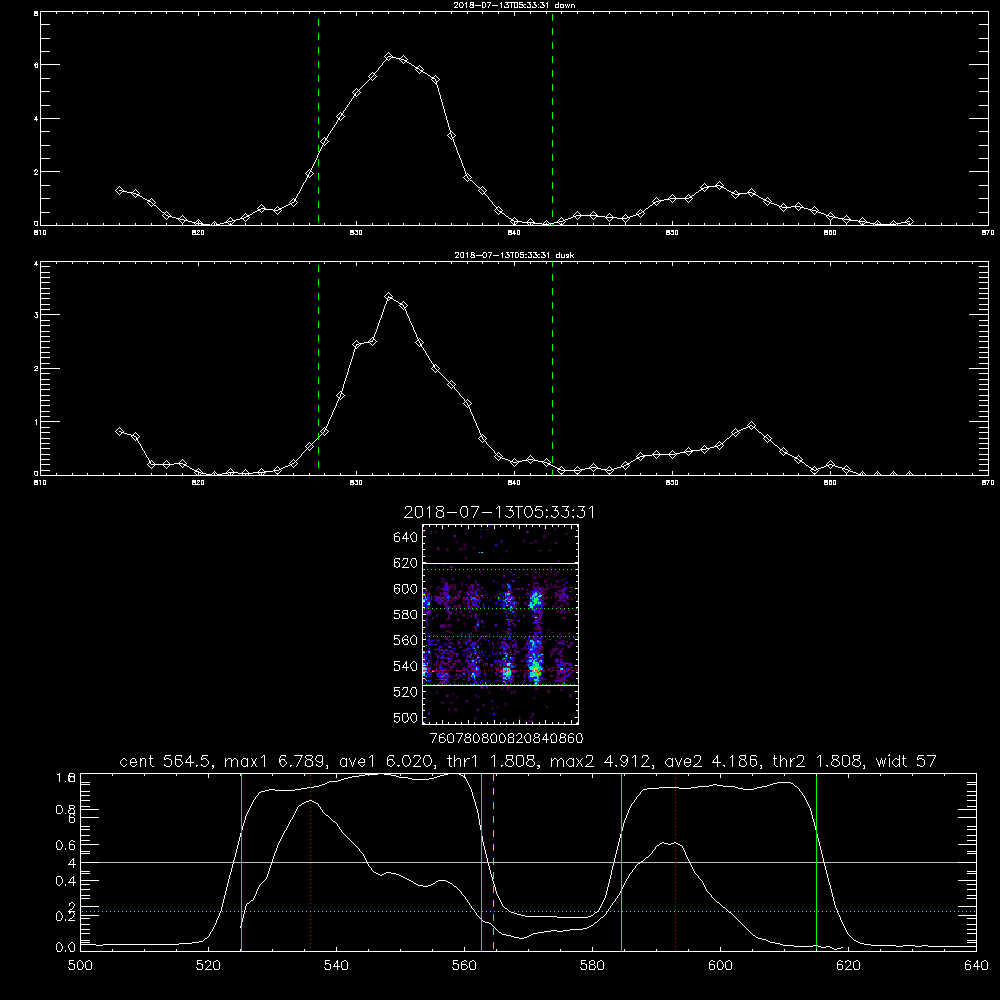Click heatmap y-axis label 580
The image size is (1000, 1000).
click(x=406, y=615)
